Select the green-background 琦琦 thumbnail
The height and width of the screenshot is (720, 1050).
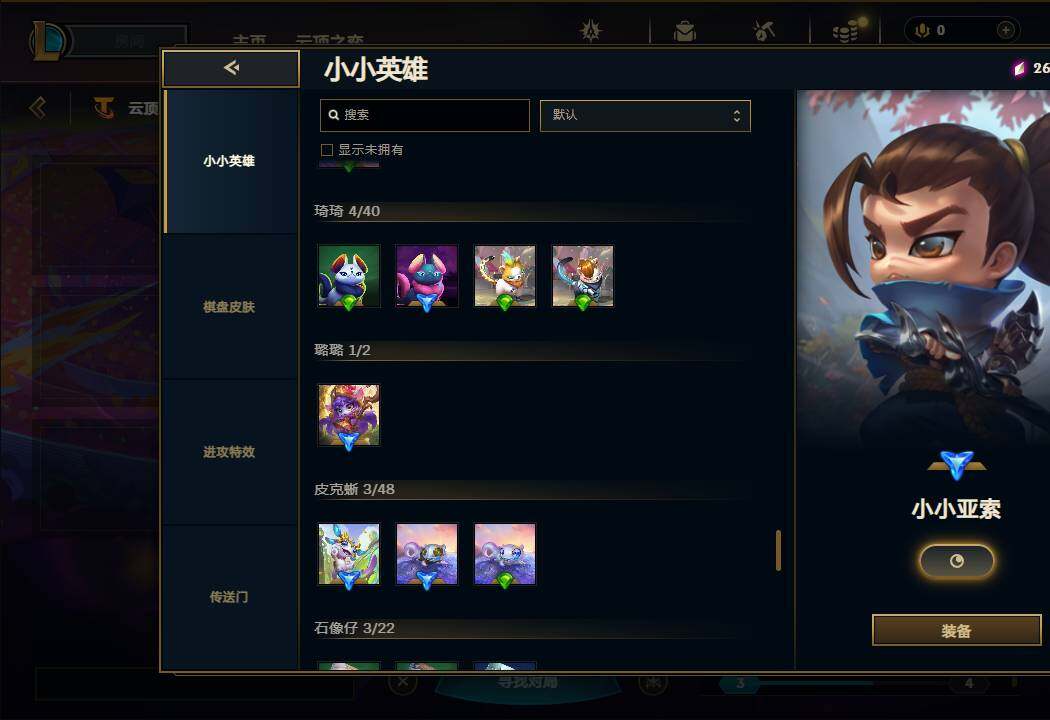point(349,276)
